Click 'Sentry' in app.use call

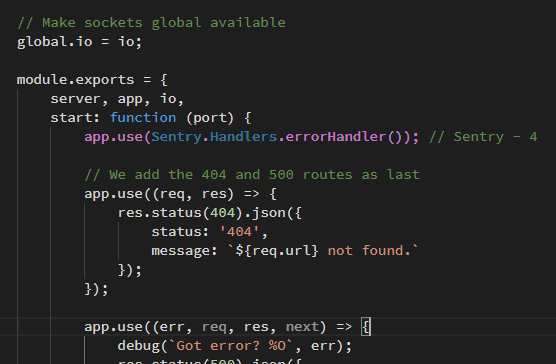click(x=177, y=137)
